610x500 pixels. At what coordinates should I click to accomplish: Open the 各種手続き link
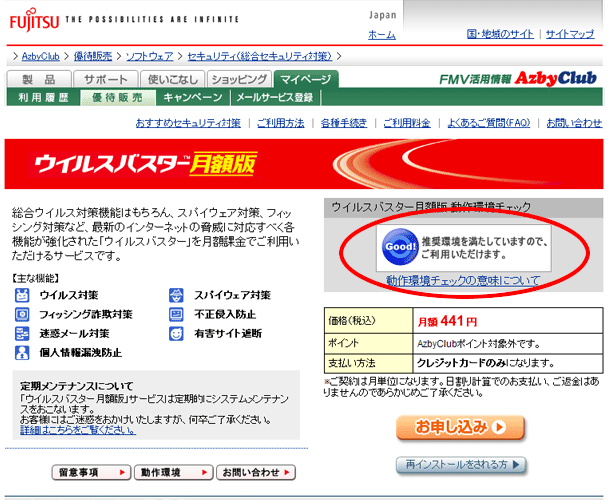(x=344, y=123)
